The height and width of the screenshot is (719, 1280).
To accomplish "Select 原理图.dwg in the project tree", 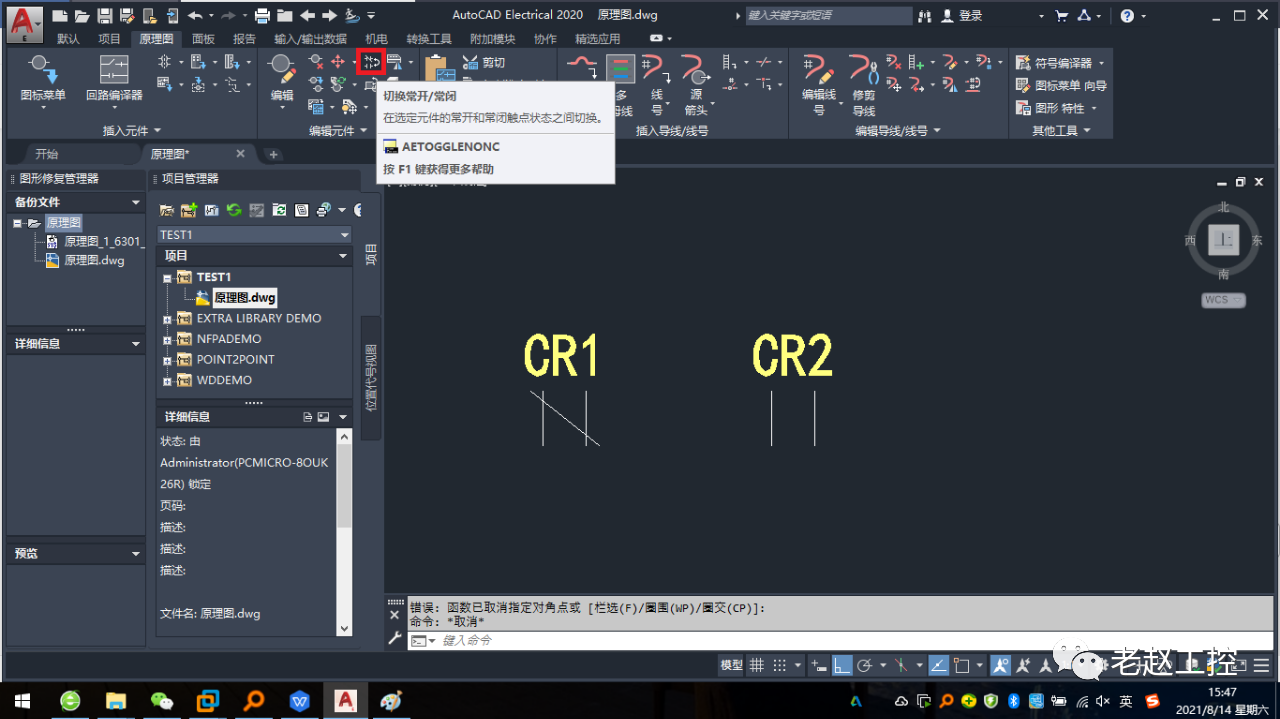I will [245, 298].
